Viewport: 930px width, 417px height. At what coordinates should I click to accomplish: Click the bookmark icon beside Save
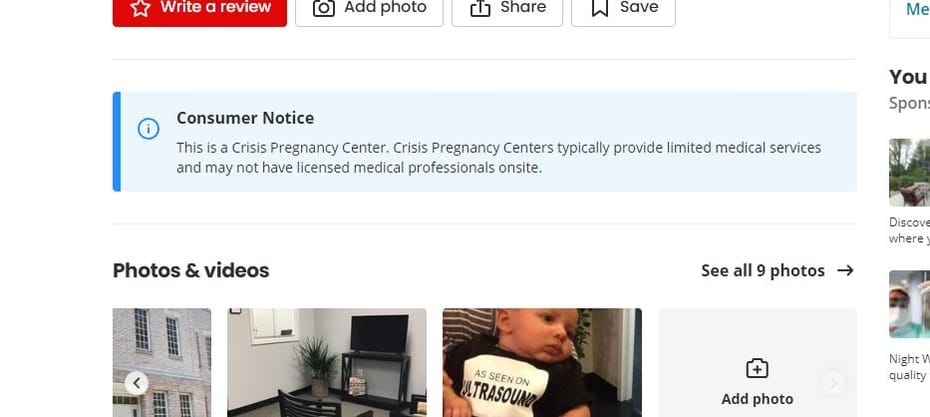[x=600, y=7]
